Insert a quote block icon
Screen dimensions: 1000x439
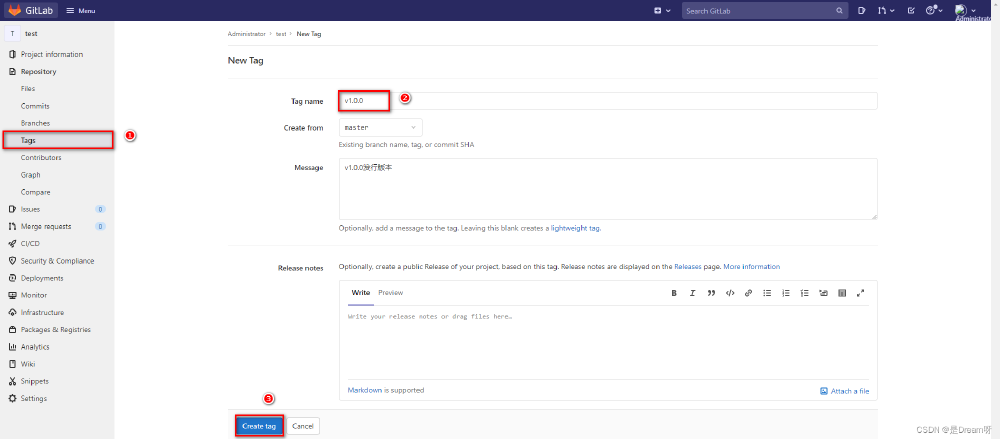[711, 293]
